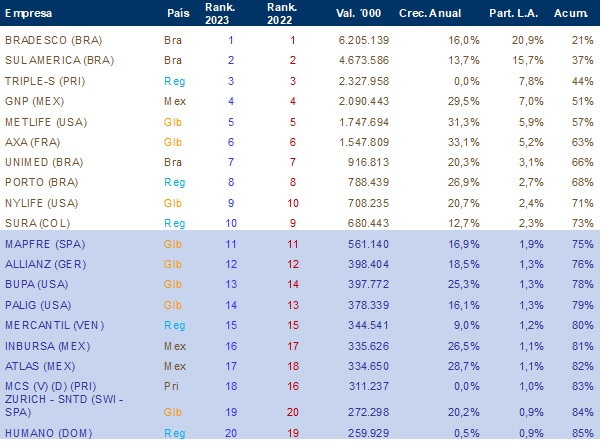Screen dimensions: 601x445
Task: Select the Crec. Anual column header
Action: tap(431, 16)
